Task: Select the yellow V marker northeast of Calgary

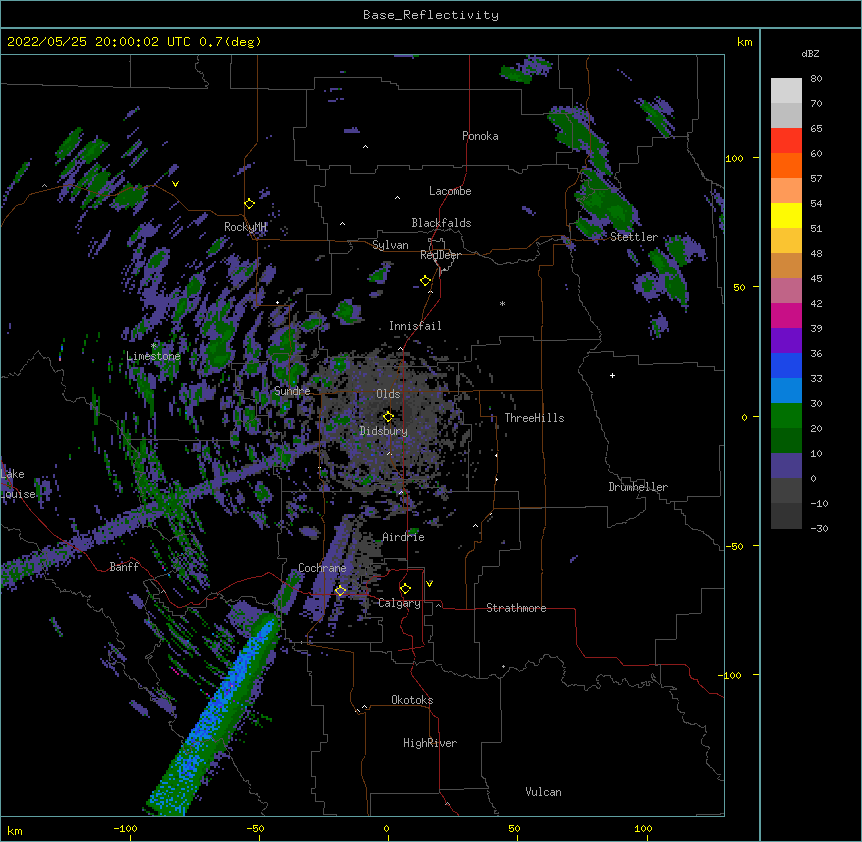Action: (x=429, y=584)
